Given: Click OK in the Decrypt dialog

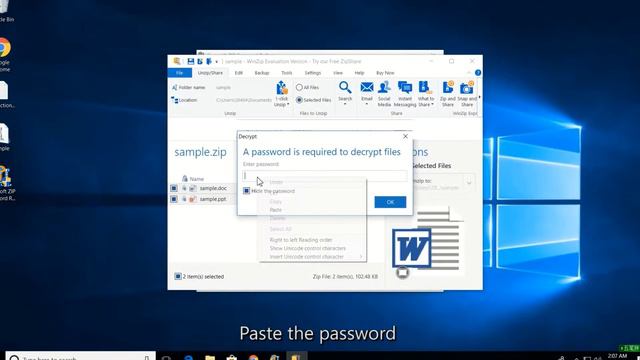Looking at the screenshot, I should click(x=390, y=202).
